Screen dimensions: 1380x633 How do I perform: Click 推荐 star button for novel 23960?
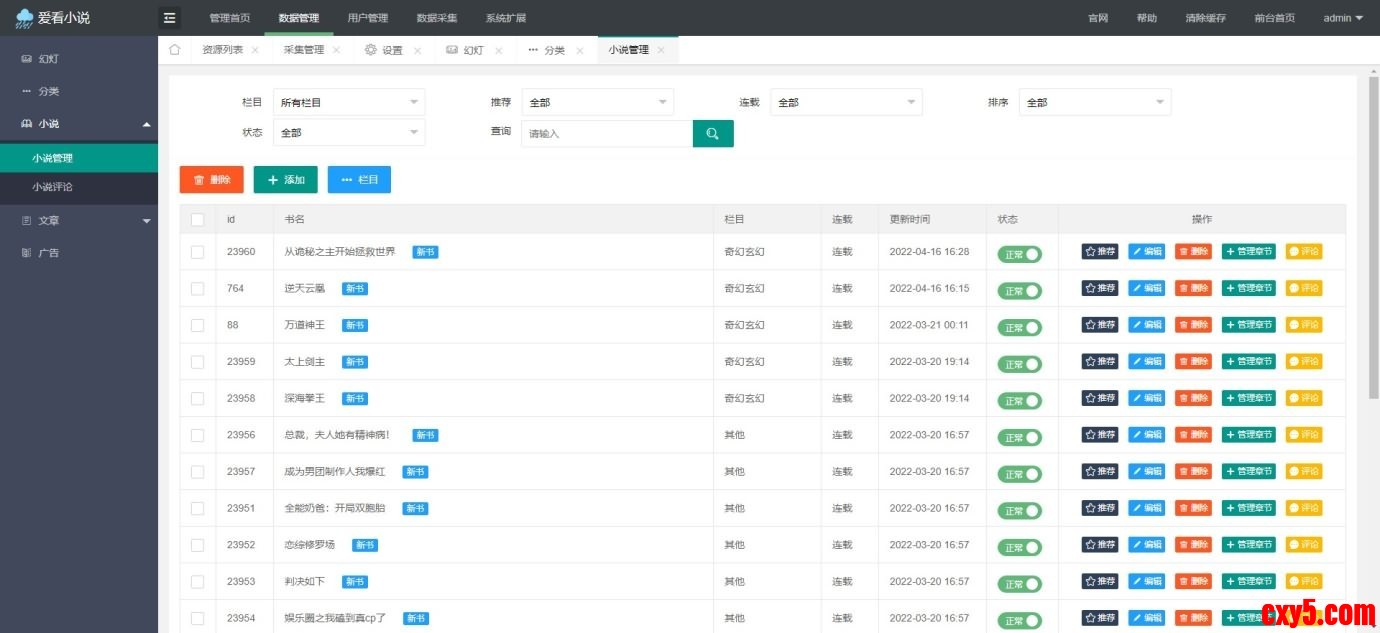click(1100, 252)
